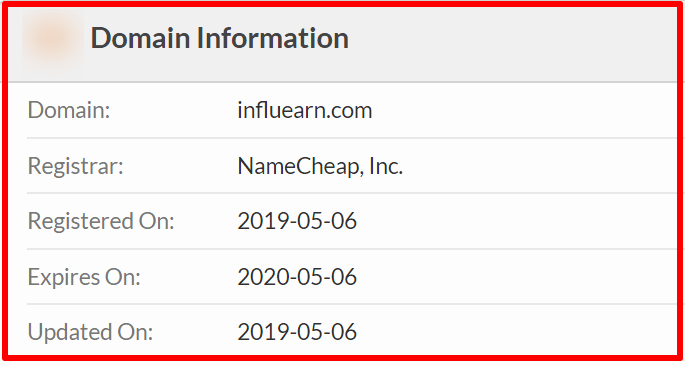Select the expiry date 2020-05-06
The height and width of the screenshot is (366, 685).
297,277
